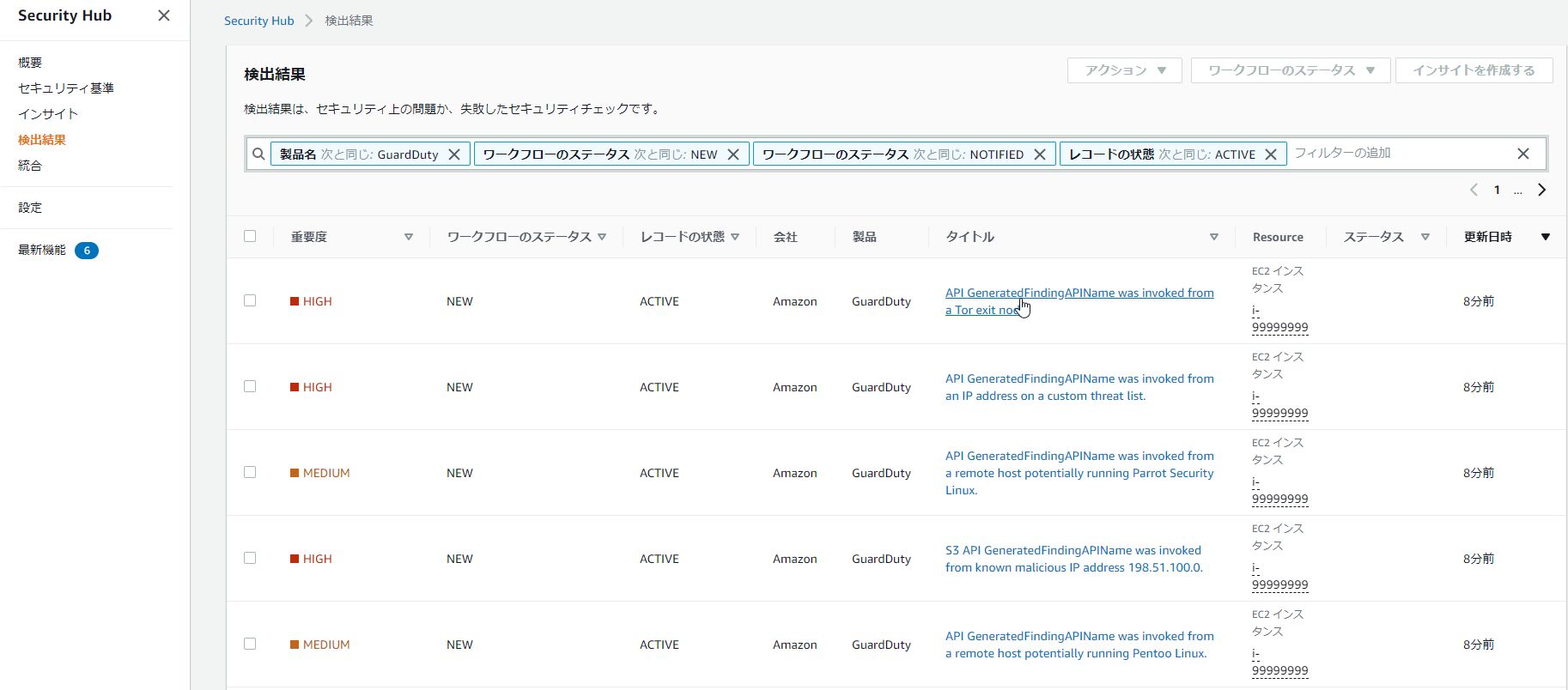
Task: Remove the workflow status NOTIFIED filter
Action: click(x=1040, y=154)
